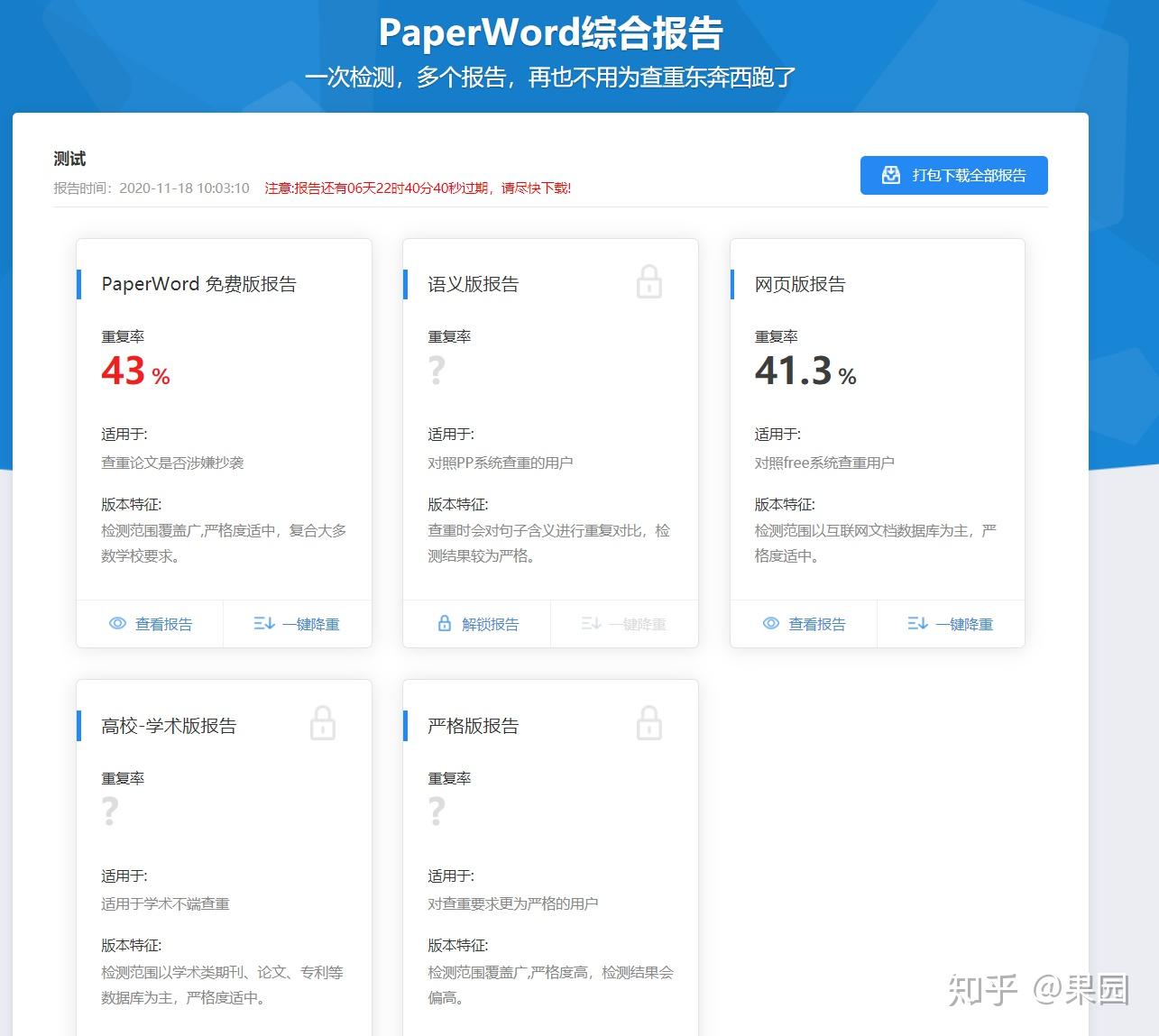The image size is (1159, 1036).
Task: Click text 对照free系统查重用户
Action: point(824,463)
